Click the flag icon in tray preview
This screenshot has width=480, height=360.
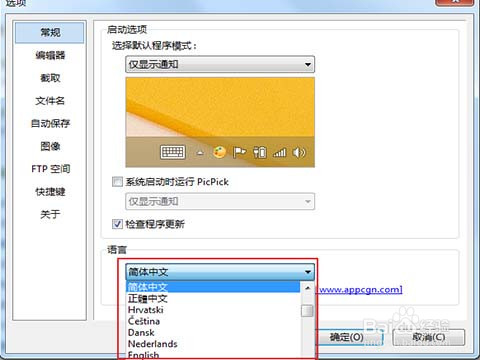click(x=239, y=152)
